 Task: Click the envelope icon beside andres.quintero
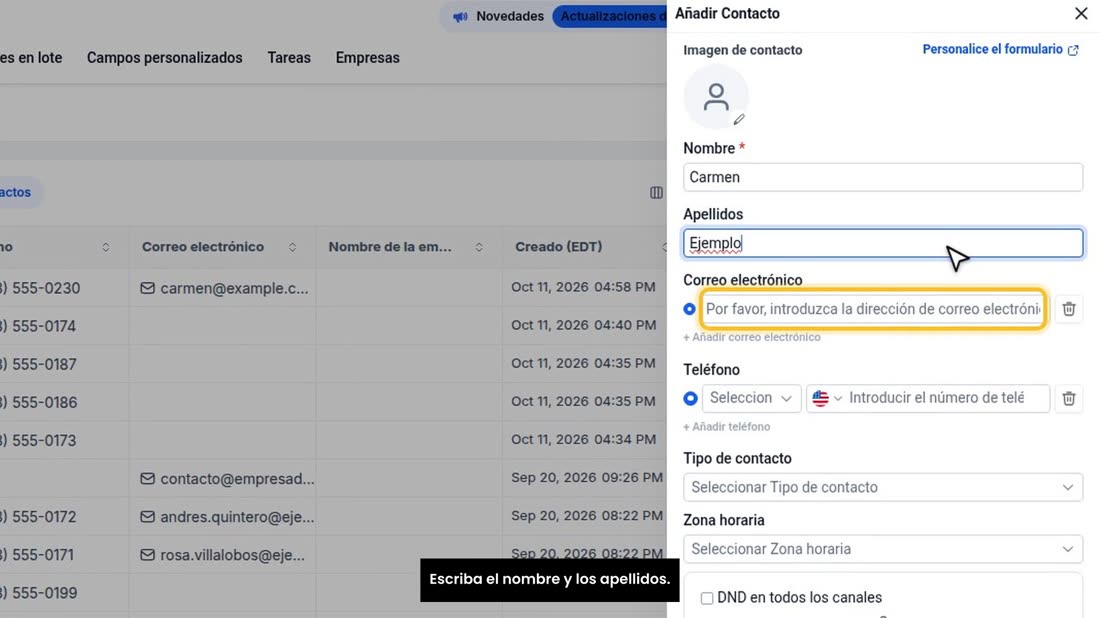click(147, 517)
